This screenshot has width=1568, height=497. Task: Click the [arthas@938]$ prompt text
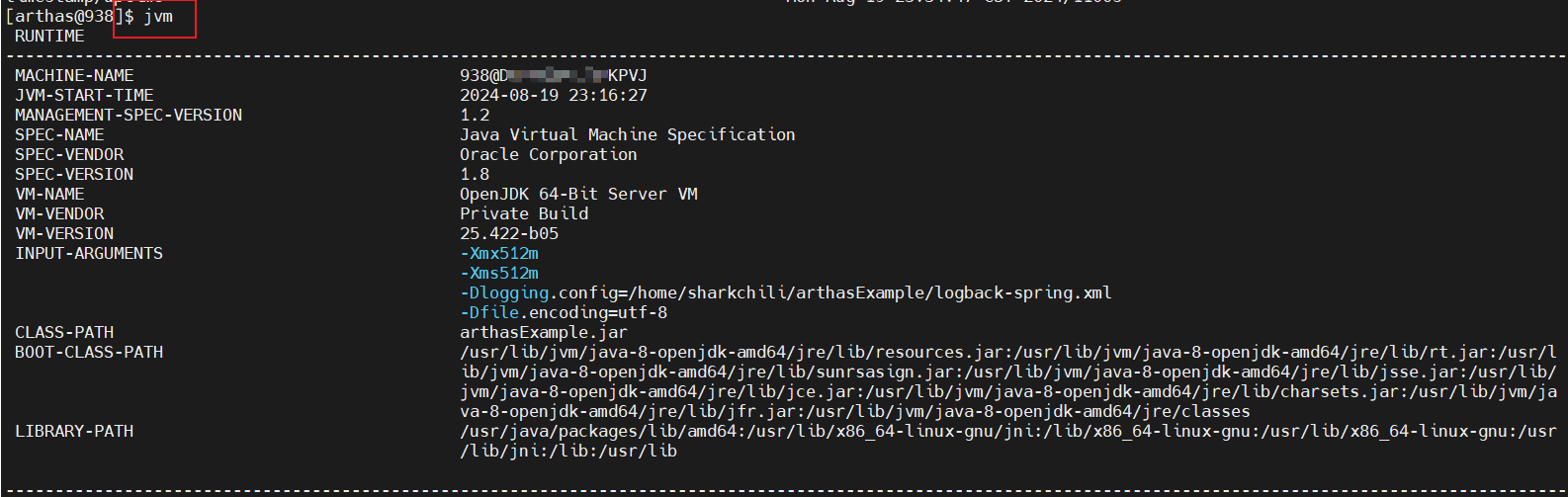69,17
